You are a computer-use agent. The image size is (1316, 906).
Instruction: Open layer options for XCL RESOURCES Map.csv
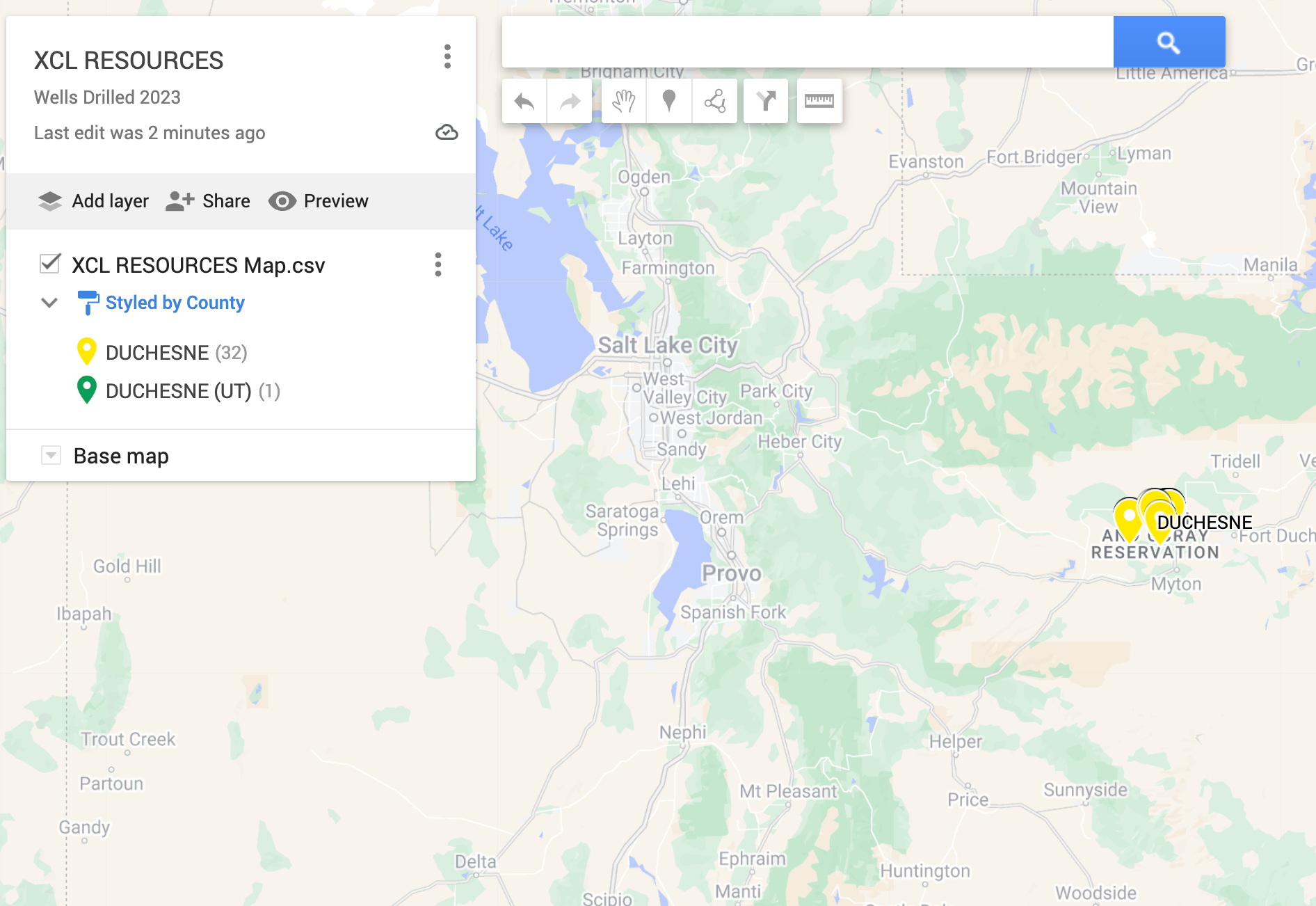(x=438, y=264)
